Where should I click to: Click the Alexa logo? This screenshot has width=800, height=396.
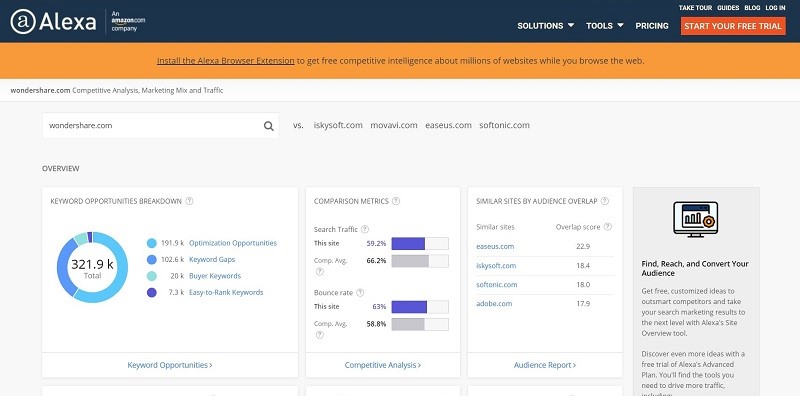(x=54, y=22)
